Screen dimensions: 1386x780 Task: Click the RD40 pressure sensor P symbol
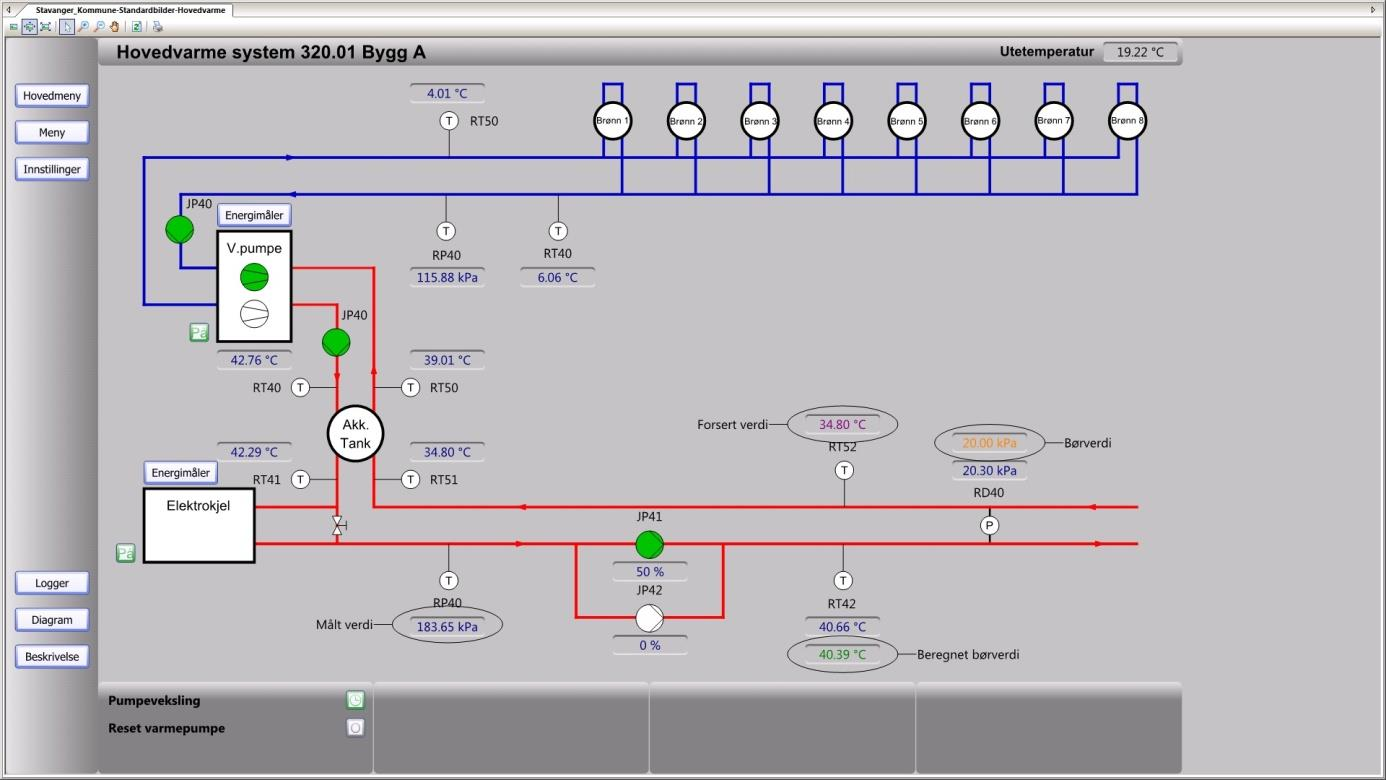pos(990,525)
